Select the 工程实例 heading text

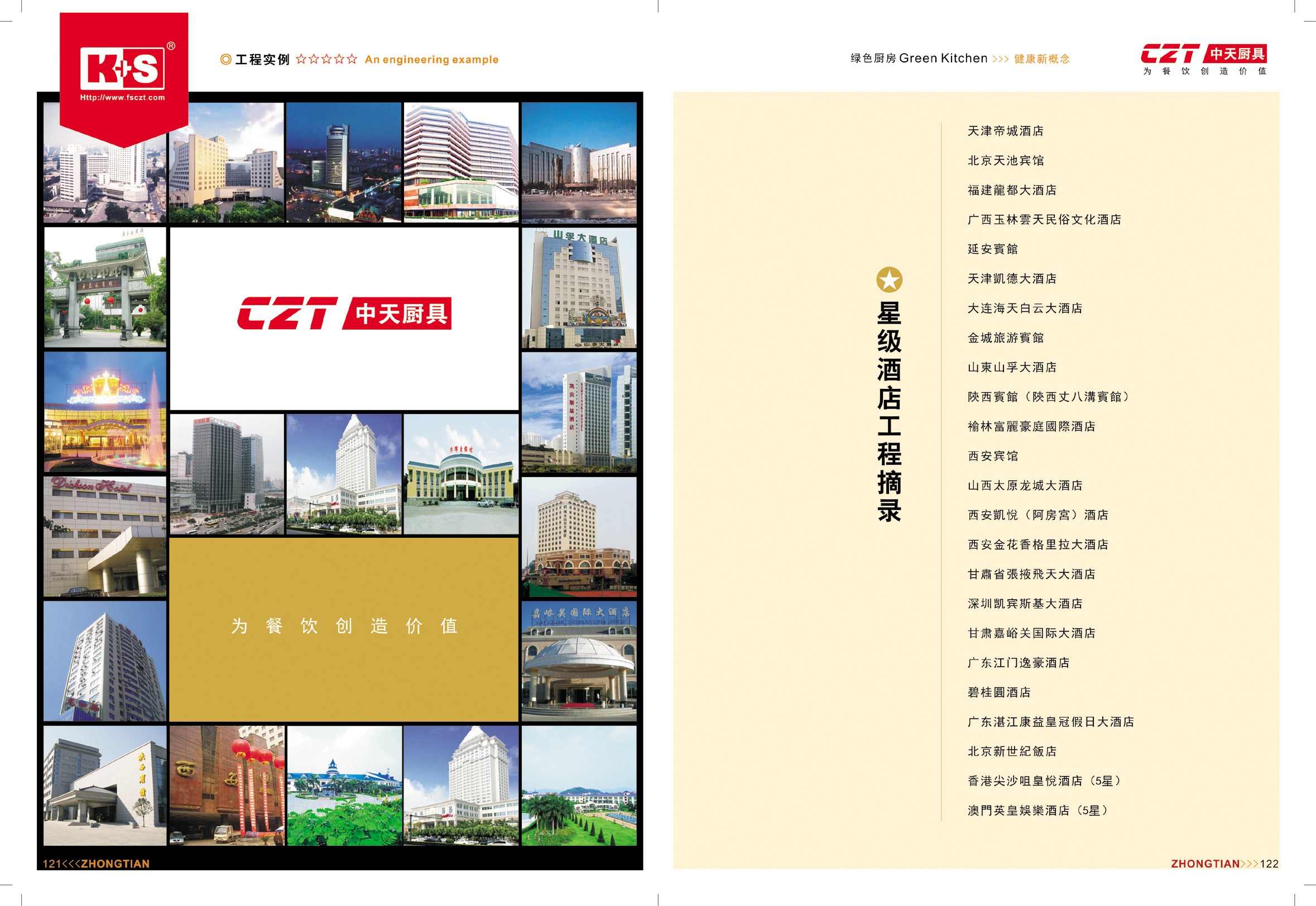262,60
